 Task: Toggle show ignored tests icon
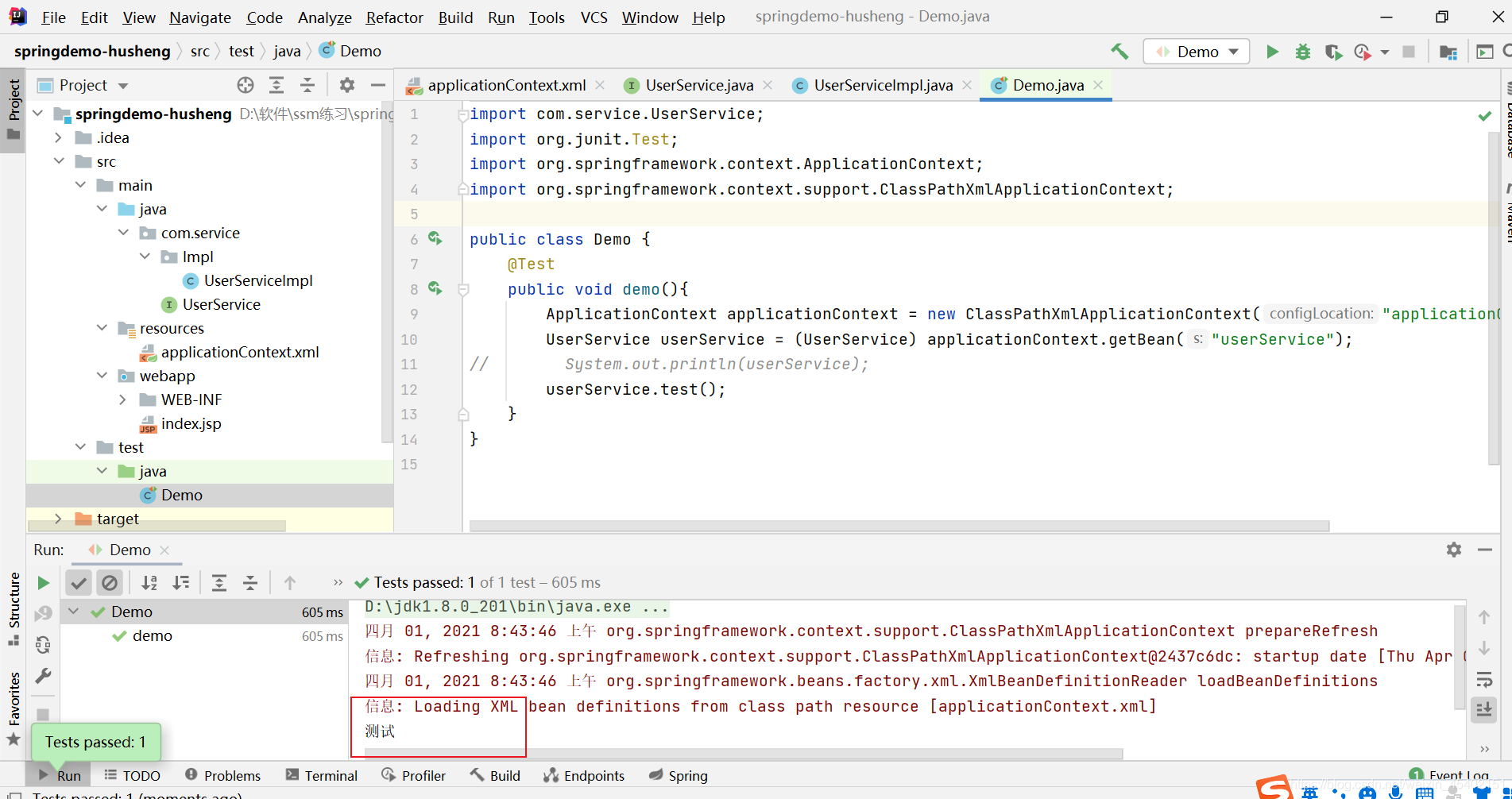coord(110,583)
